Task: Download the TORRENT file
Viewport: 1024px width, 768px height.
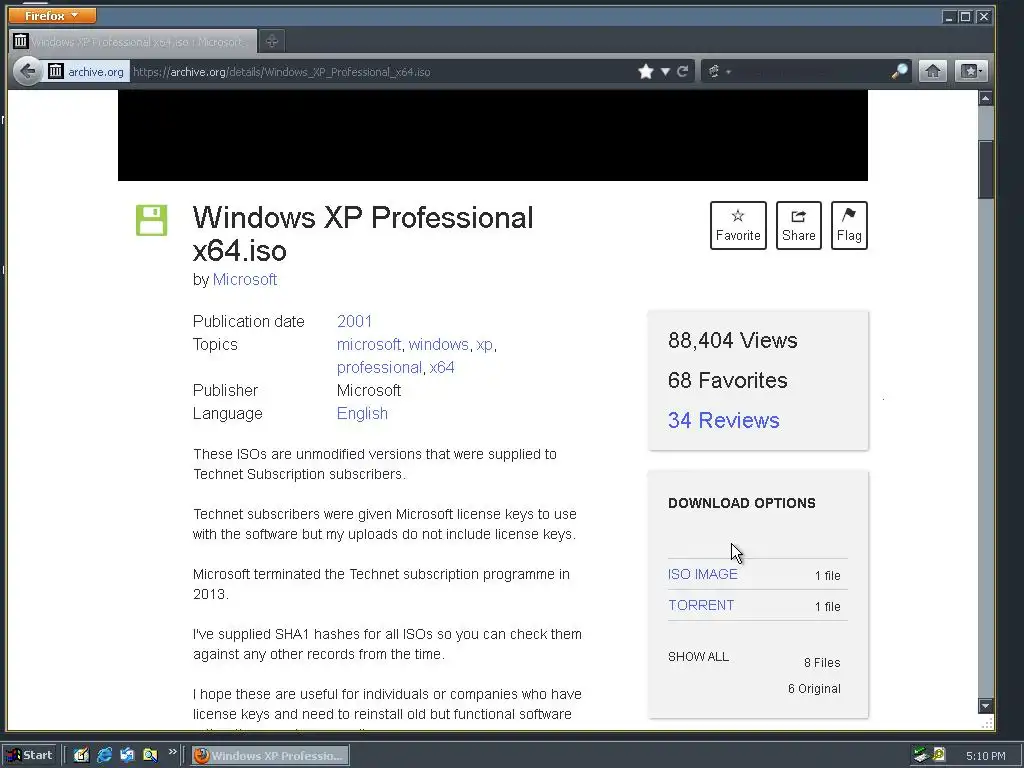Action: pyautogui.click(x=701, y=605)
